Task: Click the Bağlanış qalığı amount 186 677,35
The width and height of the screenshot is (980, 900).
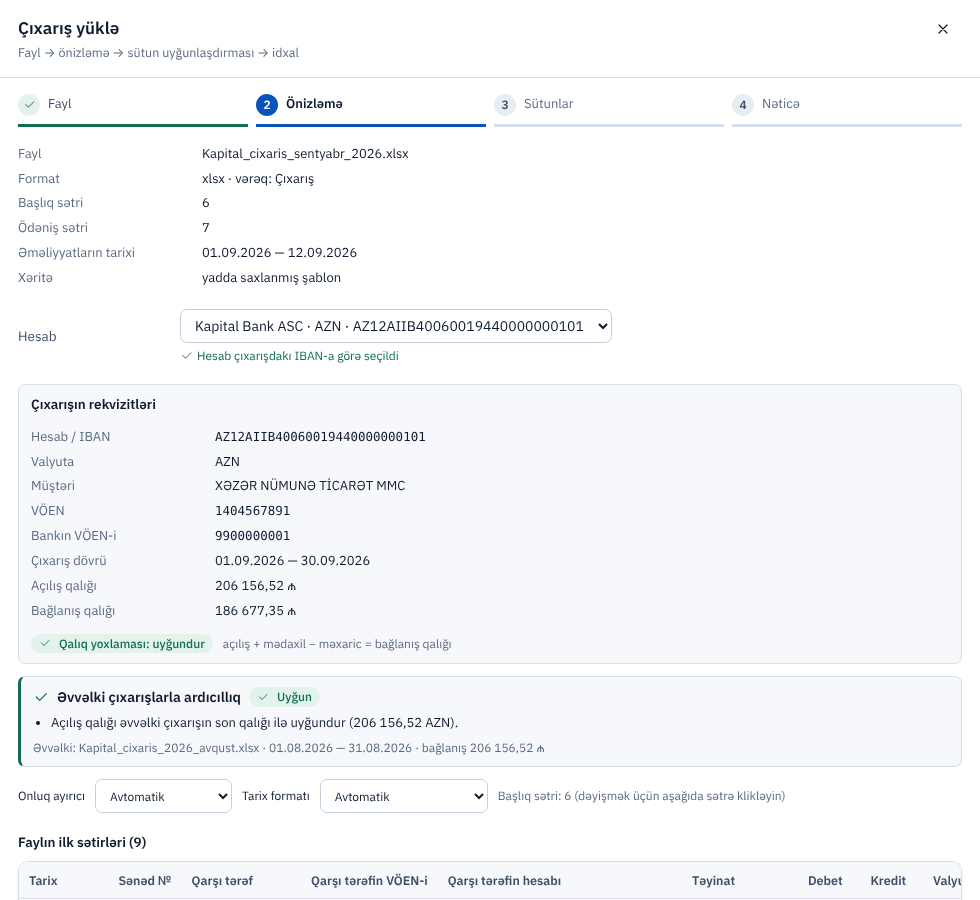Action: click(x=256, y=611)
